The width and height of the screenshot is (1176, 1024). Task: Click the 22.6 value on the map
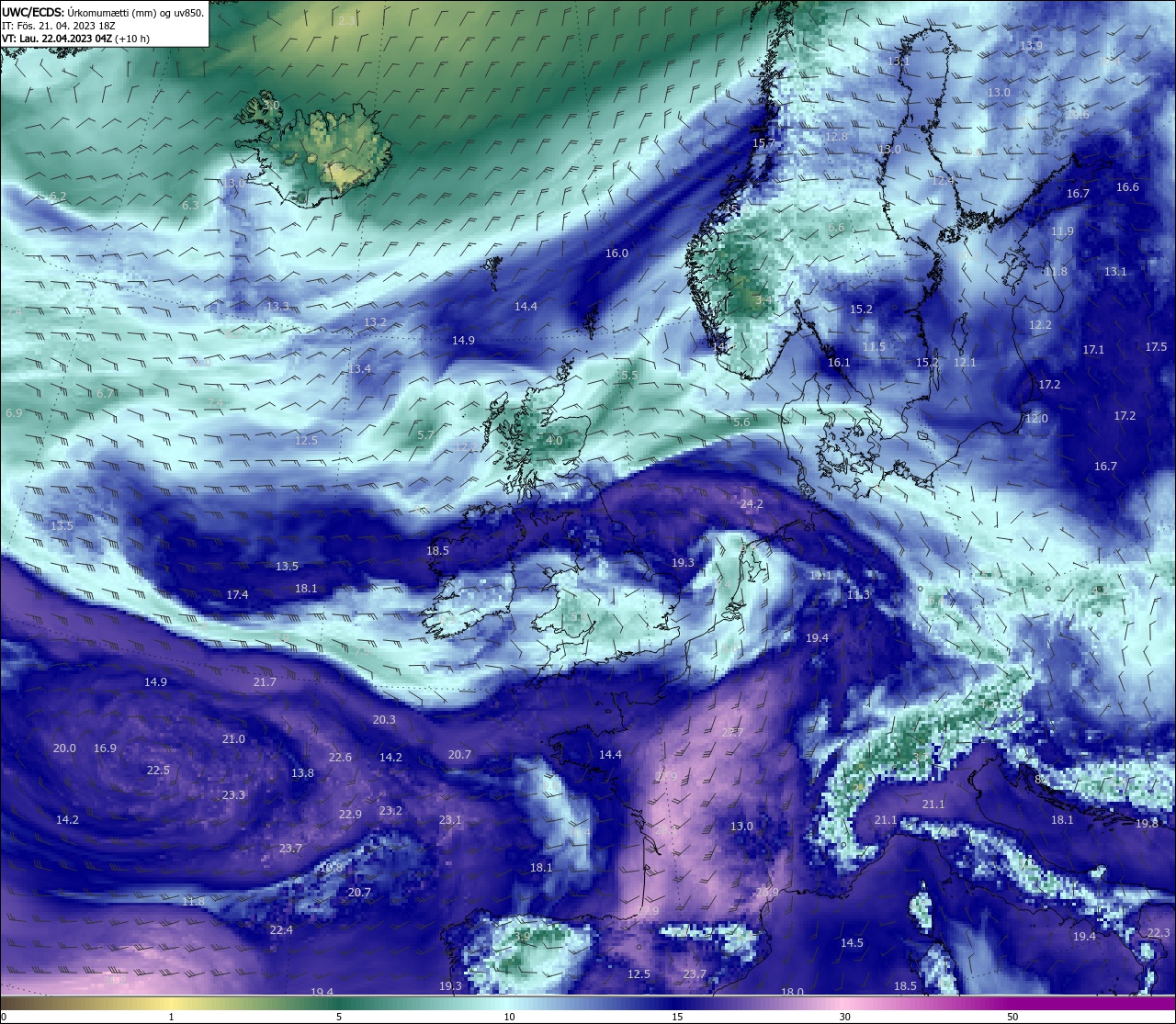click(x=340, y=758)
